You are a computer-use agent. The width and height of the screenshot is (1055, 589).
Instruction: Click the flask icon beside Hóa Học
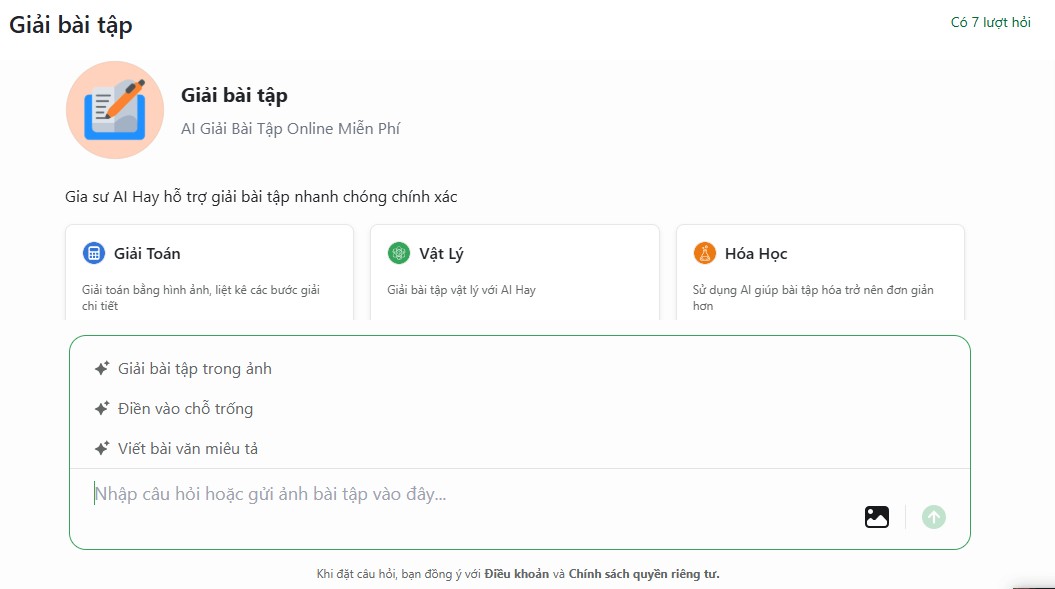coord(705,253)
